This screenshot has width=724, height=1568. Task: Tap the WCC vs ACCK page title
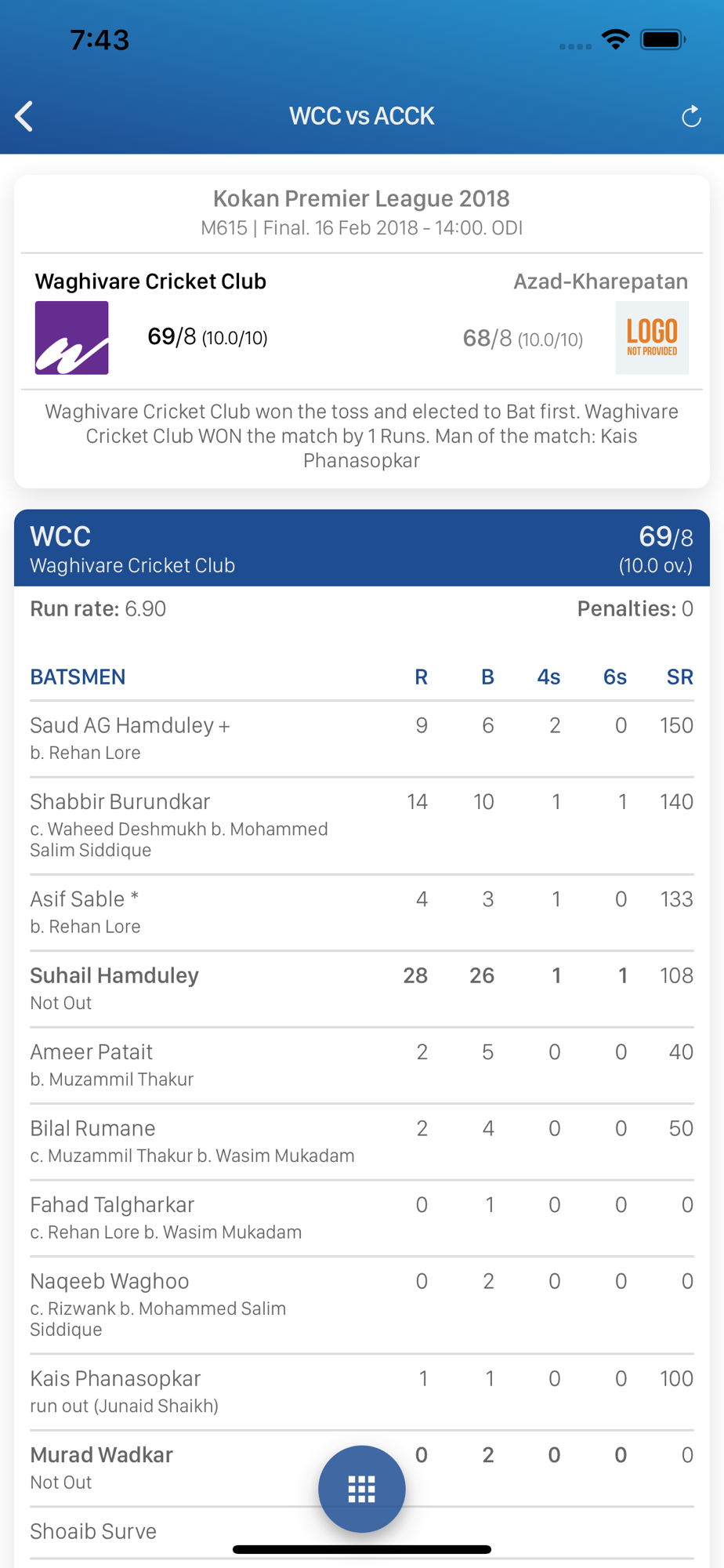point(361,116)
